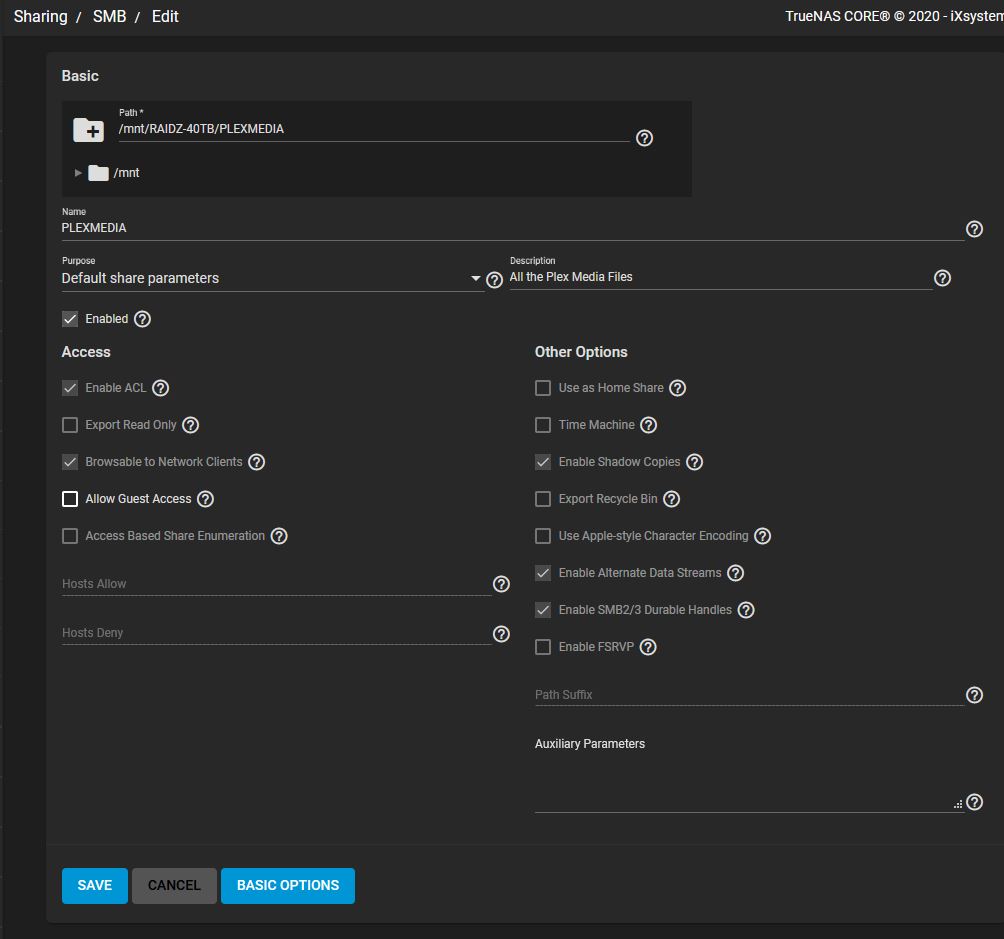Click the add folder icon beside Path
This screenshot has height=939, width=1004.
pos(88,130)
